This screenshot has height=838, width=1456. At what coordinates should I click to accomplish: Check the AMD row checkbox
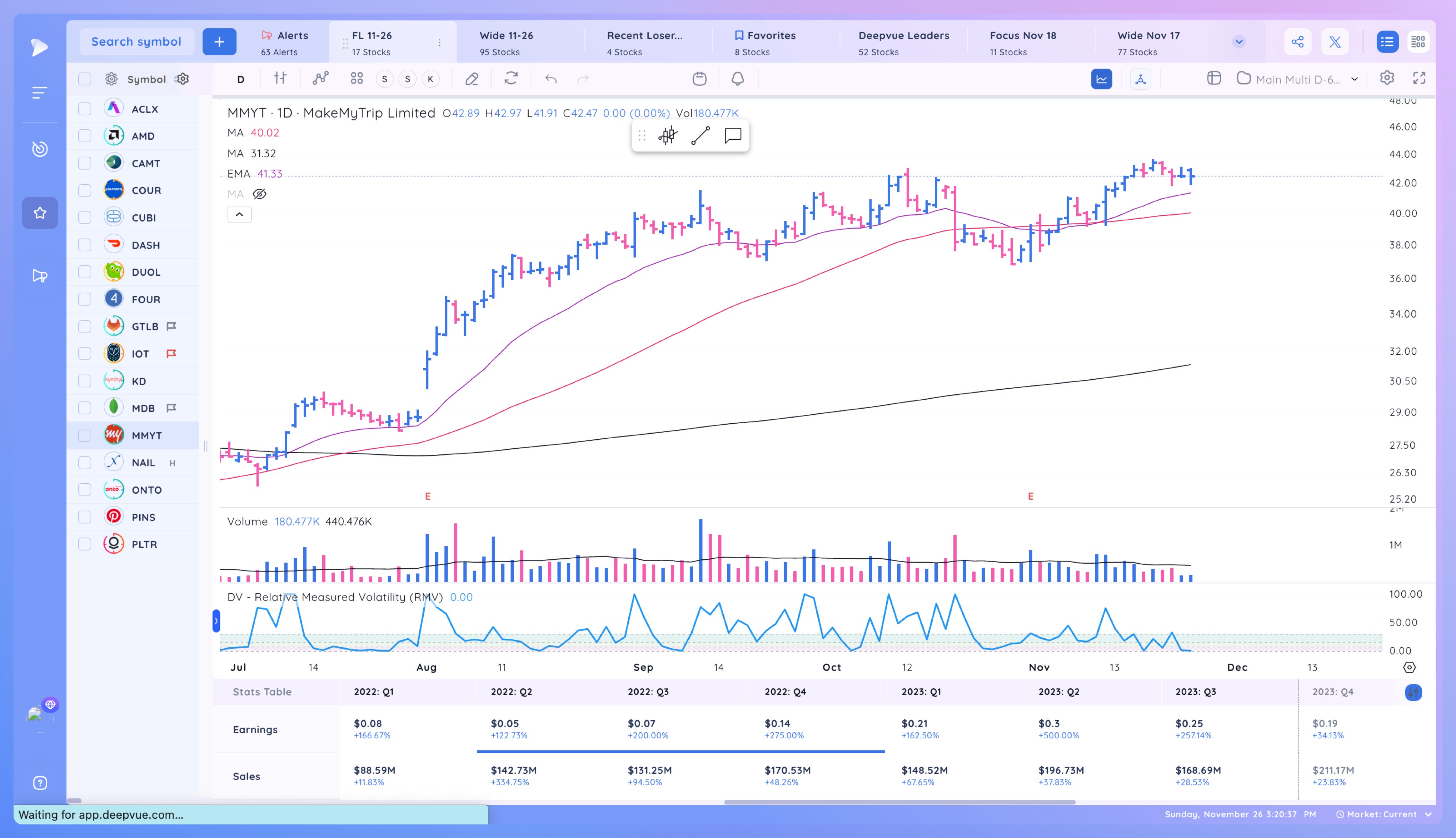[x=85, y=136]
